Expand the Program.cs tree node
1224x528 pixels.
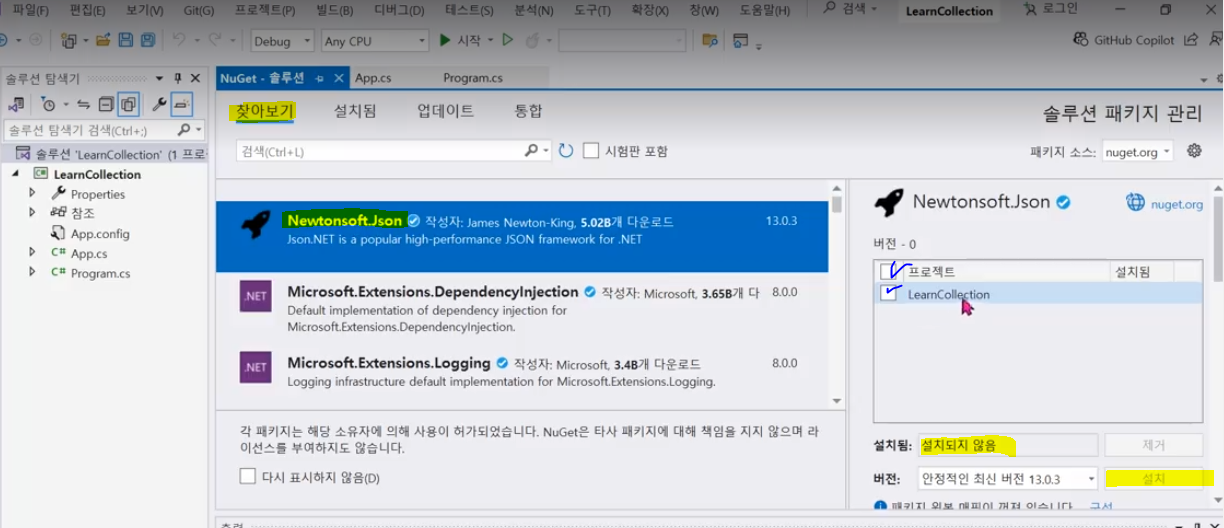tap(32, 272)
